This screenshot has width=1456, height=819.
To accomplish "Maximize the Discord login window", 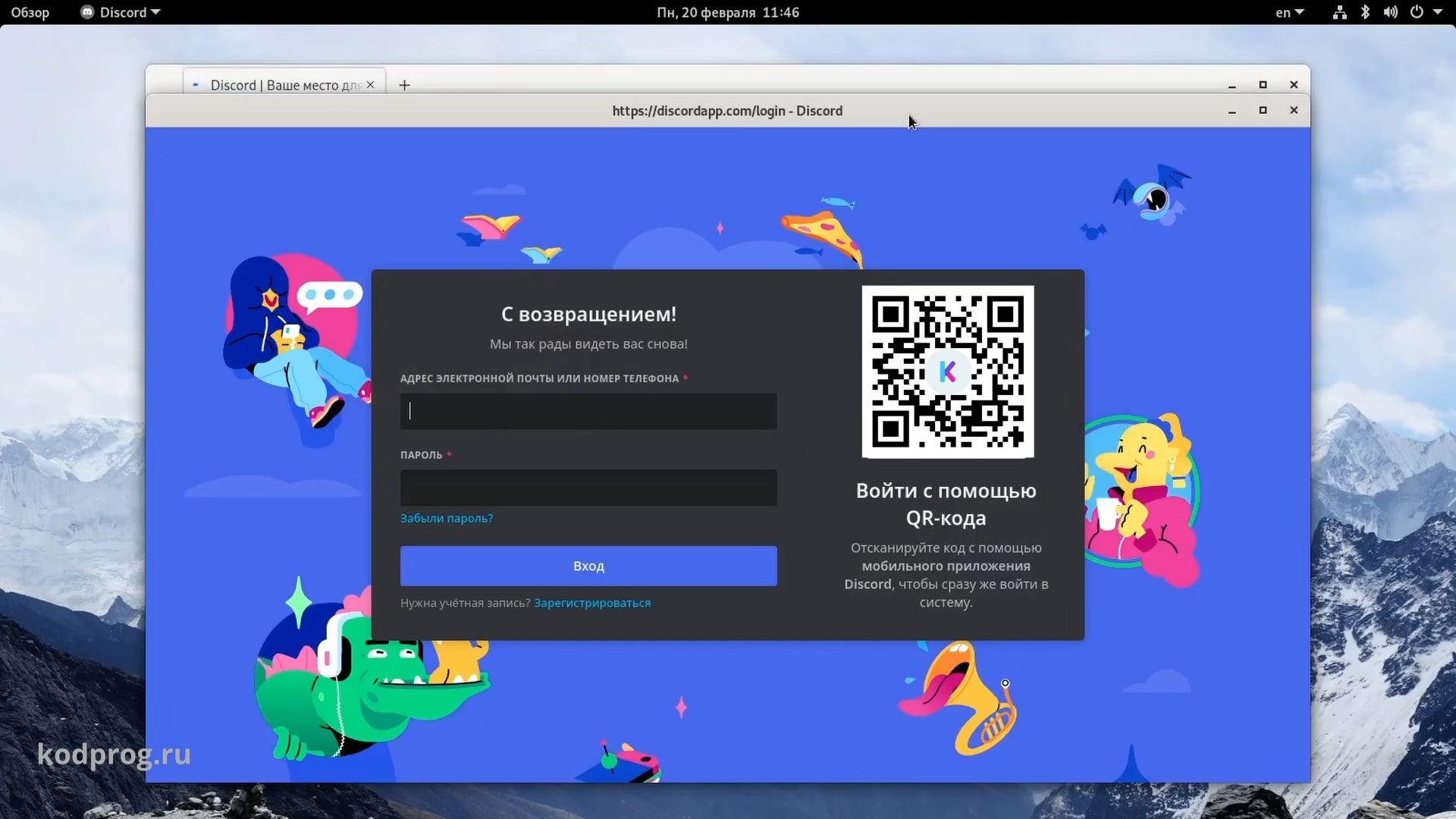I will click(1263, 111).
